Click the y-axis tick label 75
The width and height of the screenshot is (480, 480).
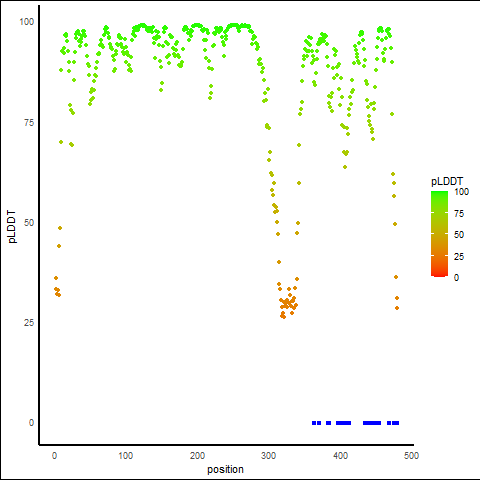pos(29,123)
